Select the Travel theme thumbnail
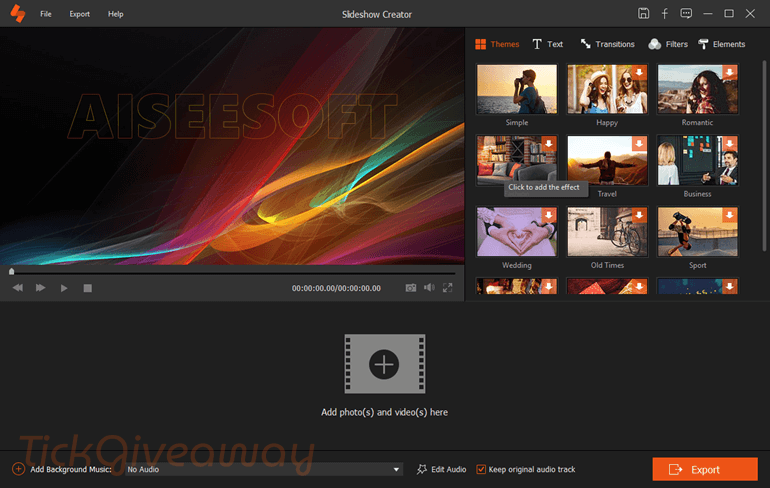Screen dimensions: 770x488 point(607,160)
